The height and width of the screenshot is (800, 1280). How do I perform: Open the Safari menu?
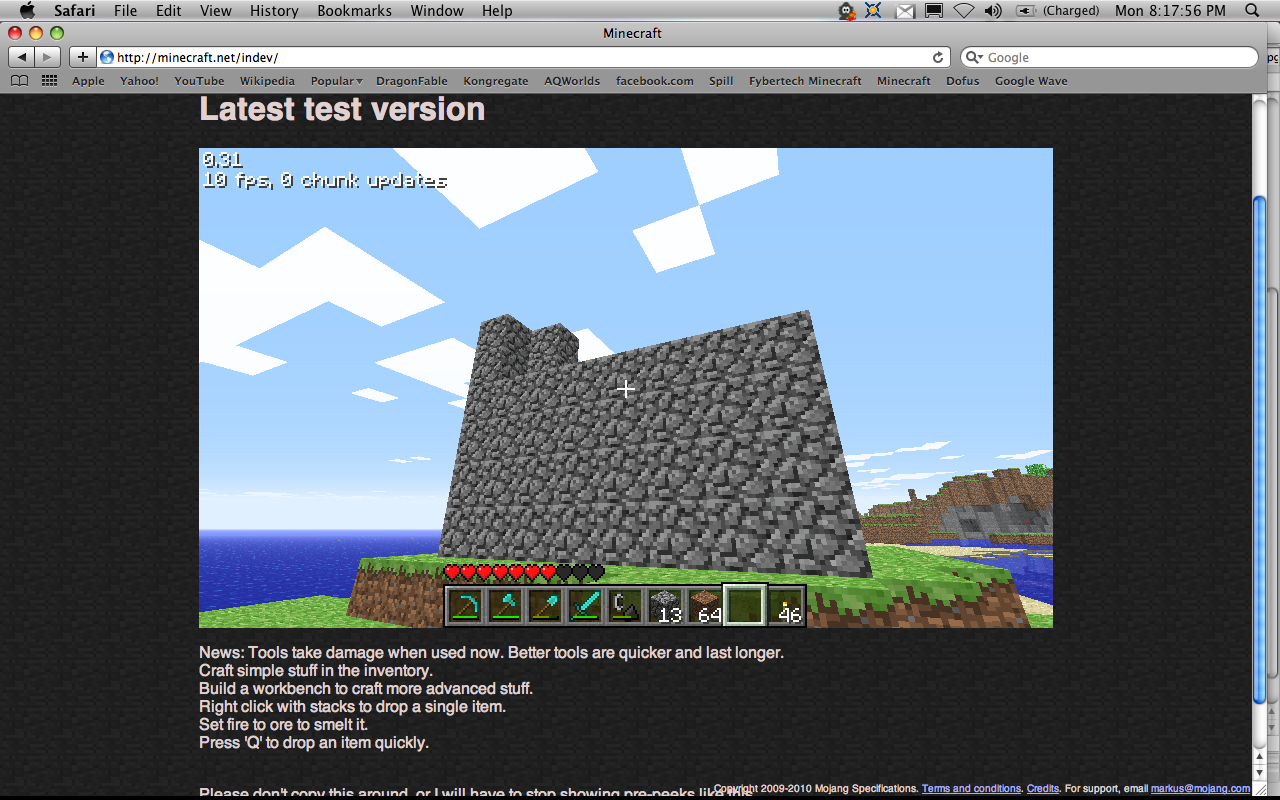(x=74, y=10)
